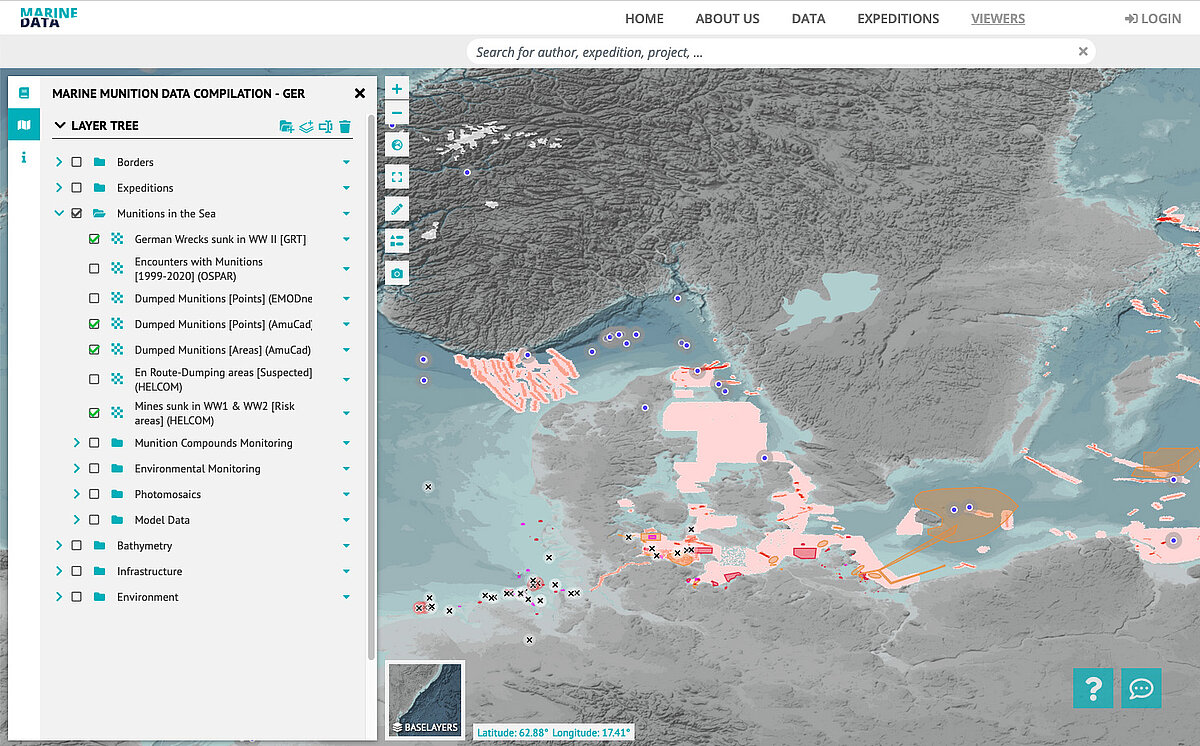Open the dropdown arrow for Dumped Munitions [Areas]

click(x=346, y=349)
